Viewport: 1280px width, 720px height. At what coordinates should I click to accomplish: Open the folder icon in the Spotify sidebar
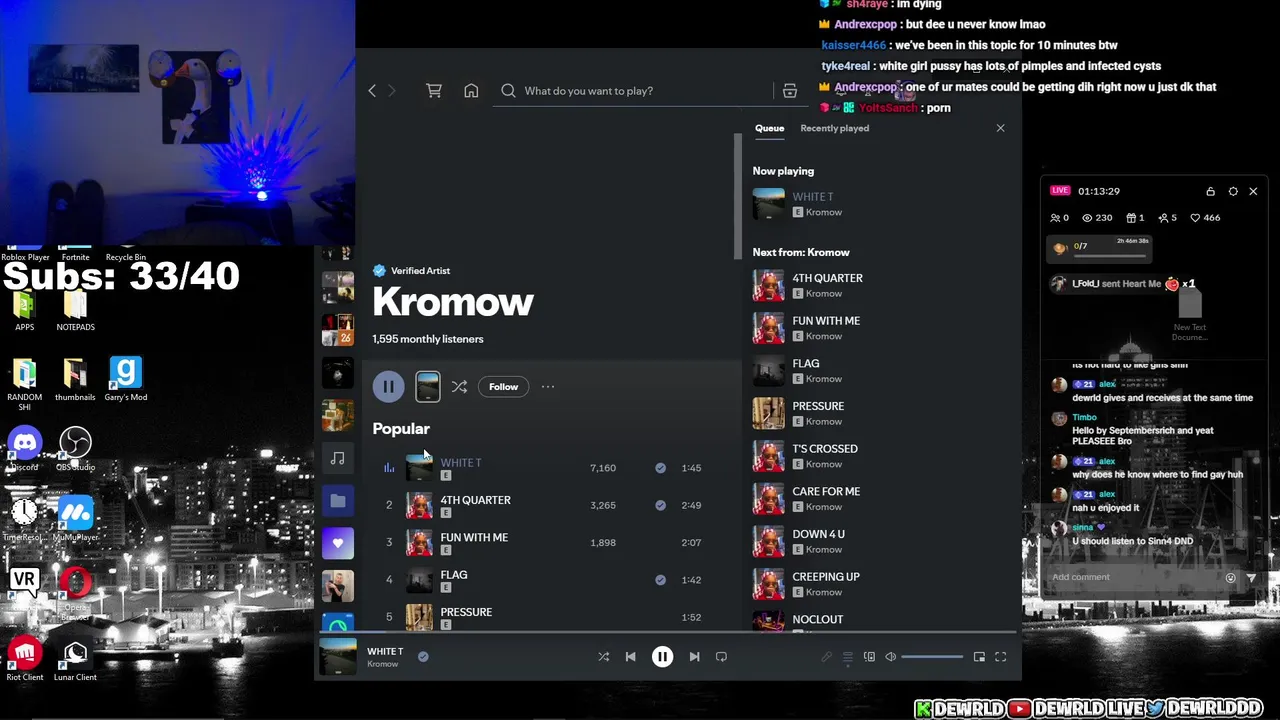[x=338, y=501]
